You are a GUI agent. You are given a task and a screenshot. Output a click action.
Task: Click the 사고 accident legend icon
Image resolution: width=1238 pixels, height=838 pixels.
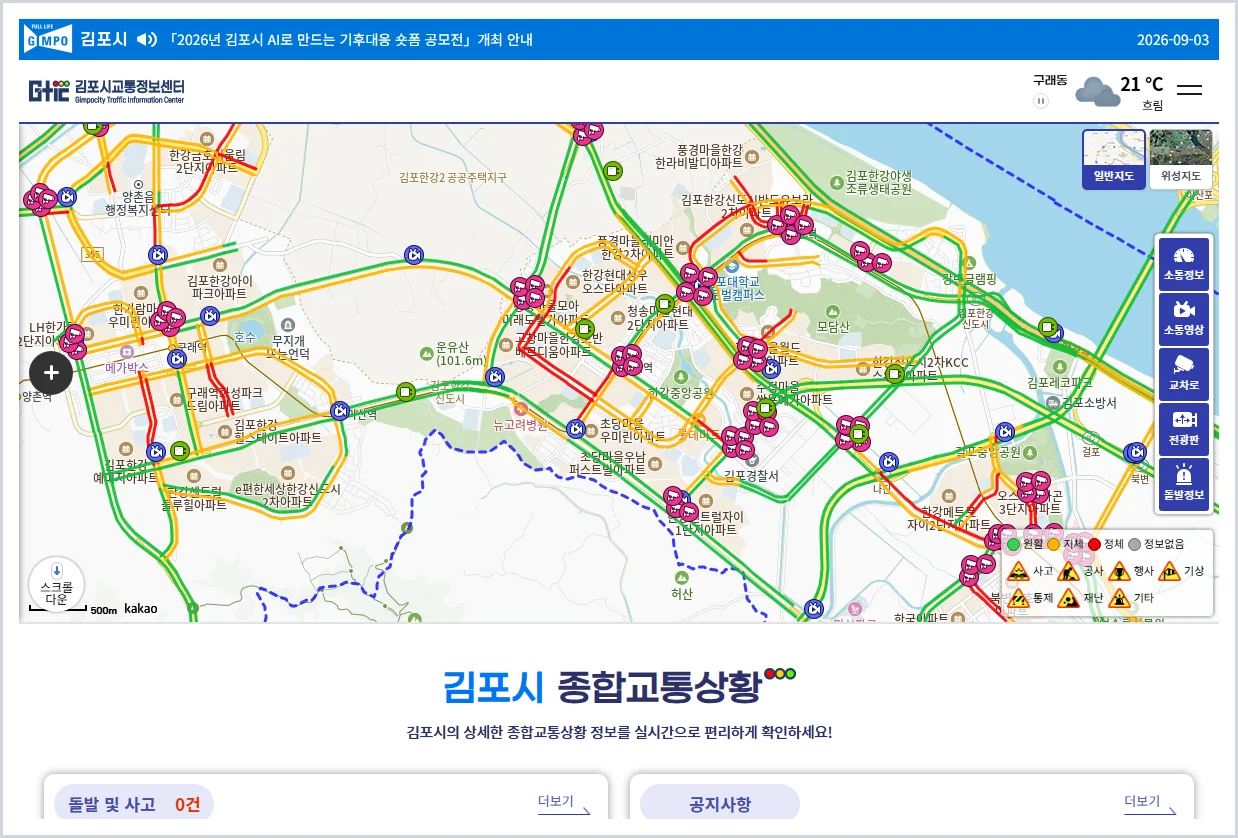(1018, 571)
